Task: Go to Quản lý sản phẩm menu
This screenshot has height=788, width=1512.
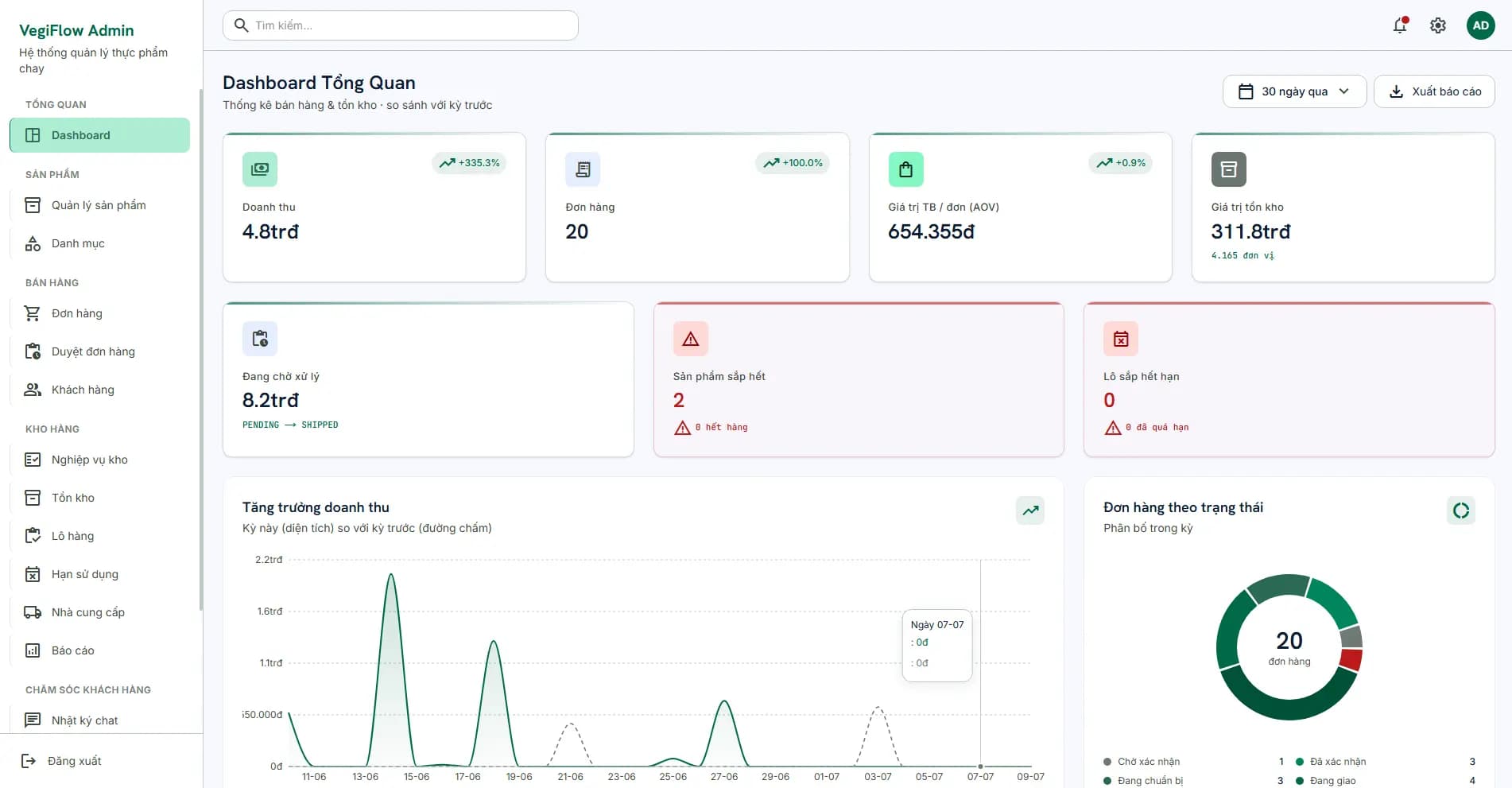Action: tap(99, 205)
